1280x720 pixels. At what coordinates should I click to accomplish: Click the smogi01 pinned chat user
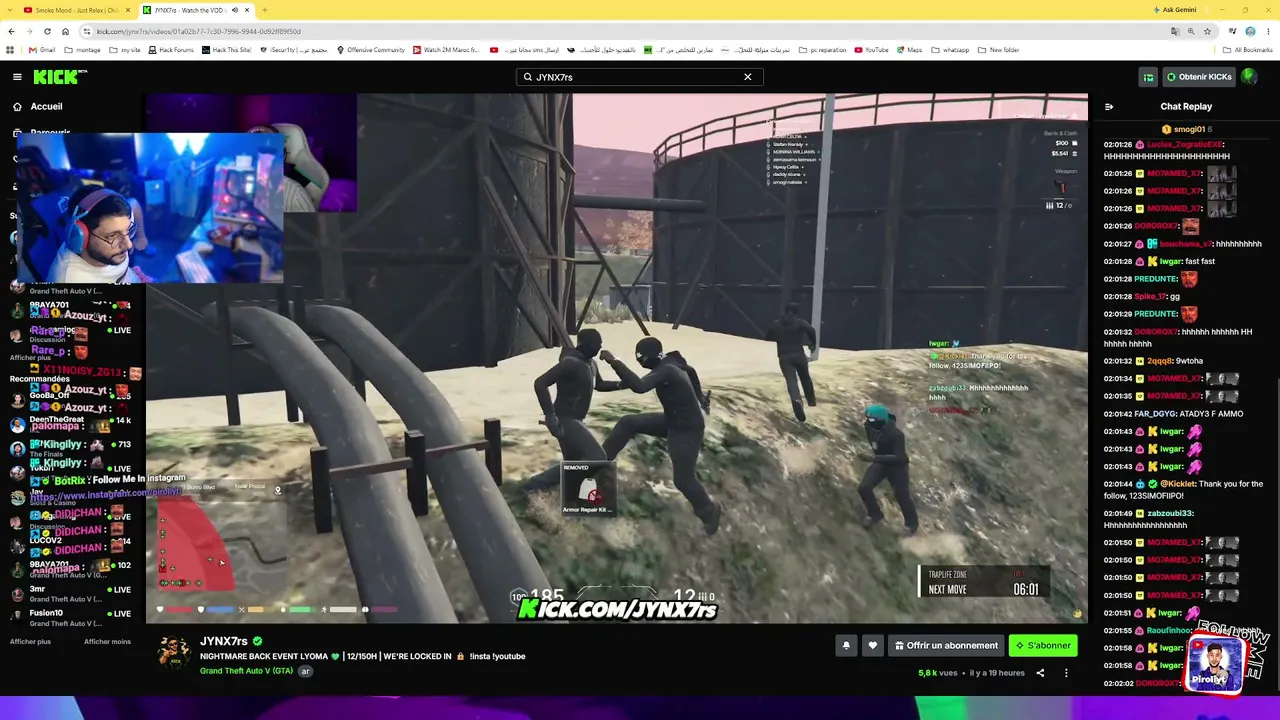tap(1186, 129)
